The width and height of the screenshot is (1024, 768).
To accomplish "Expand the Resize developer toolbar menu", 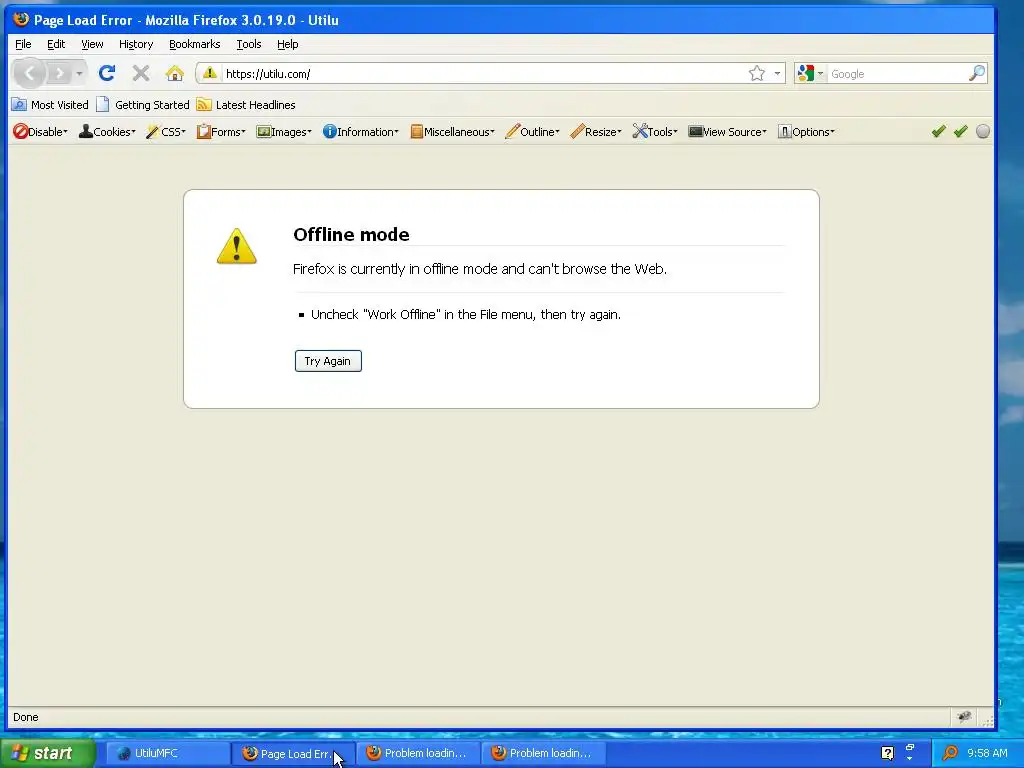I will pyautogui.click(x=596, y=131).
